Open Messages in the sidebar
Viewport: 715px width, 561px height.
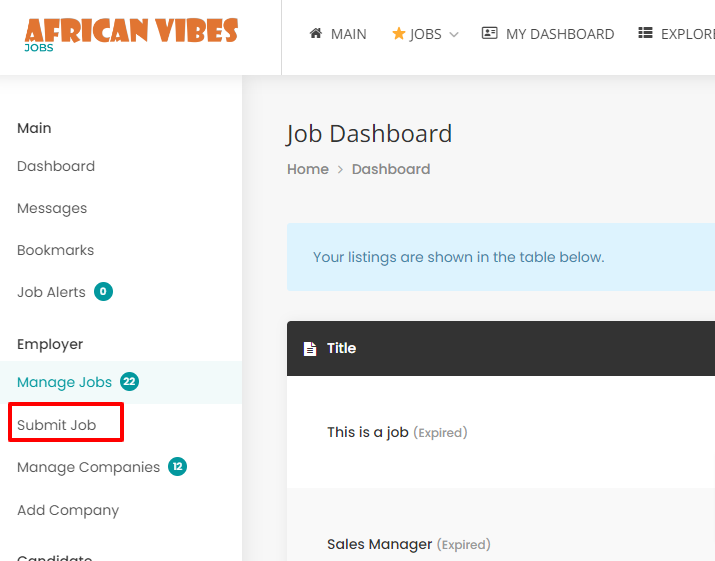52,208
